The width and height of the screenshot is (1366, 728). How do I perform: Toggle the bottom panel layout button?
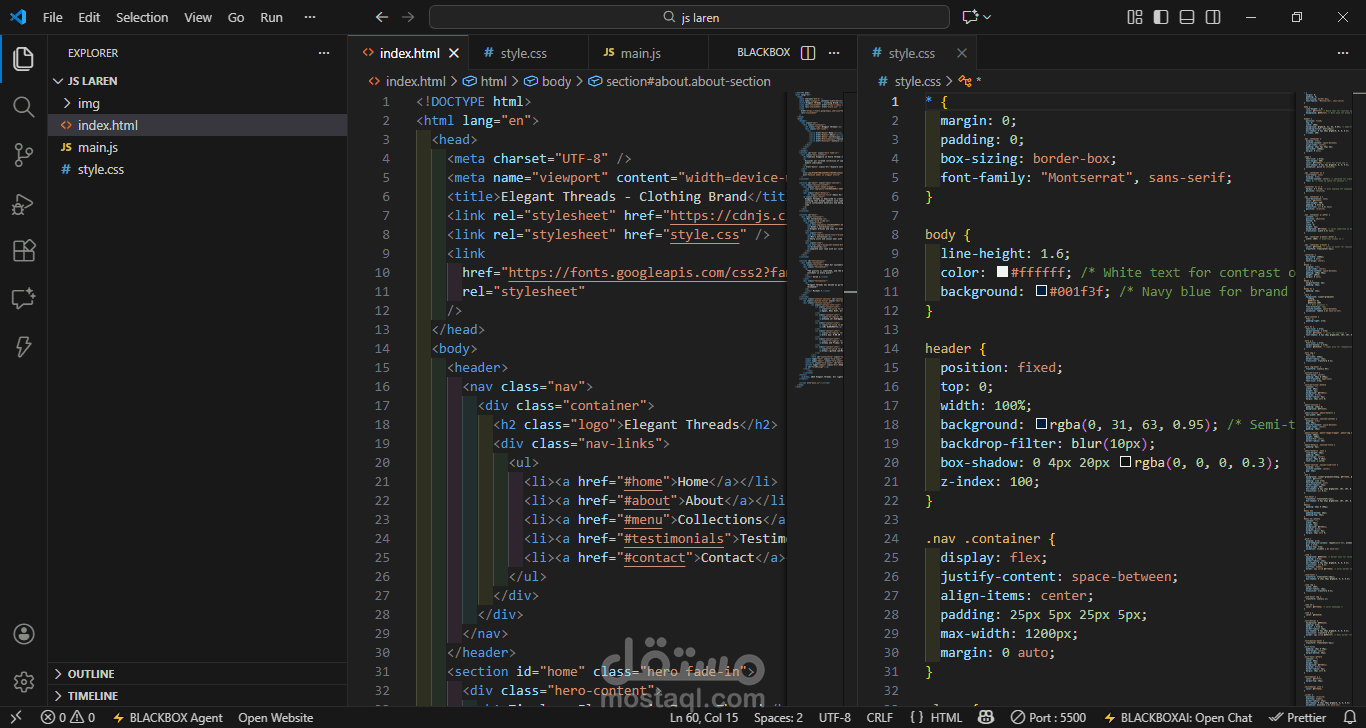click(x=1187, y=17)
